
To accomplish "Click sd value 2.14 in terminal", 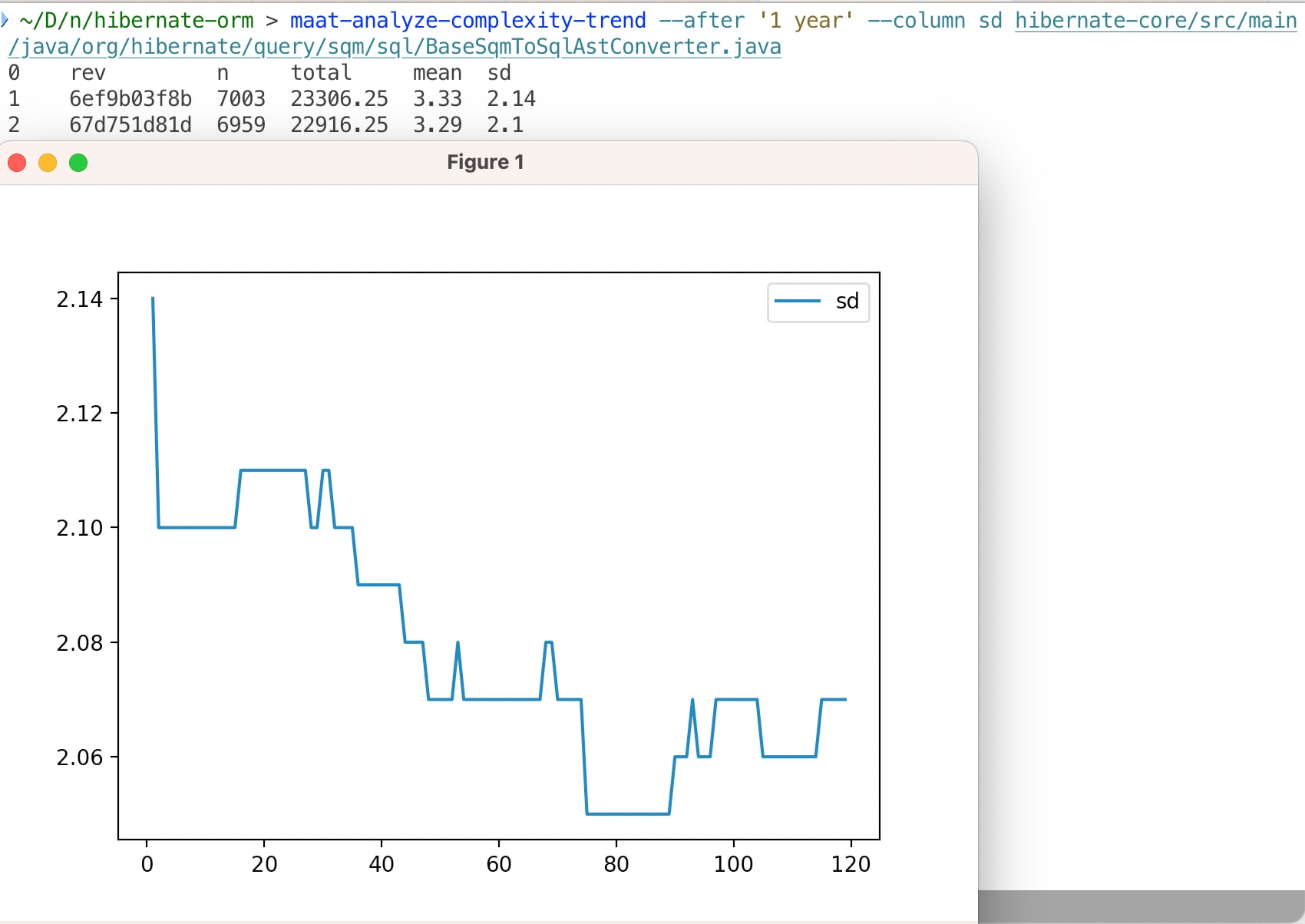I will pyautogui.click(x=511, y=99).
